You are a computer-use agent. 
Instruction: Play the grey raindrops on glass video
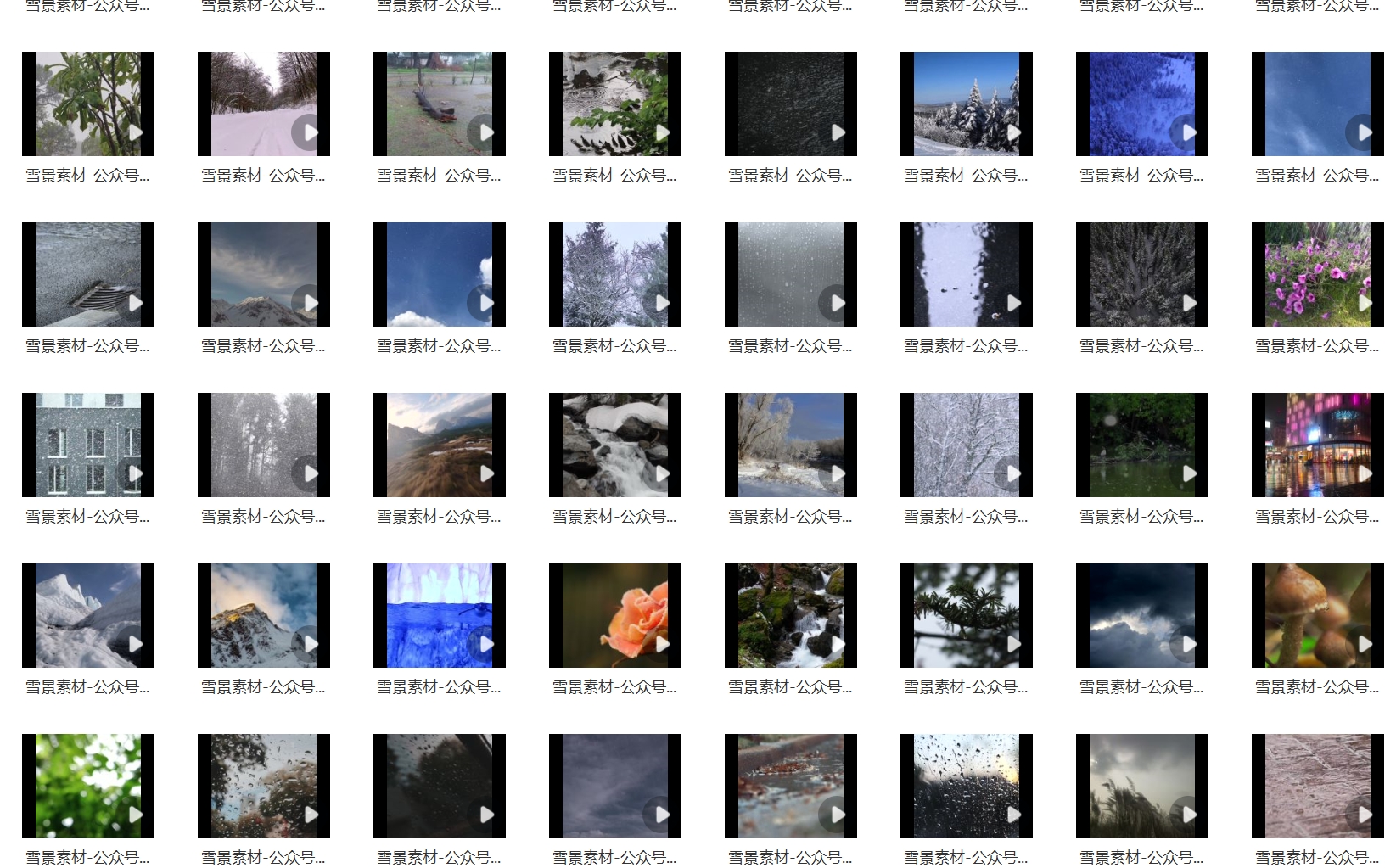pos(838,303)
